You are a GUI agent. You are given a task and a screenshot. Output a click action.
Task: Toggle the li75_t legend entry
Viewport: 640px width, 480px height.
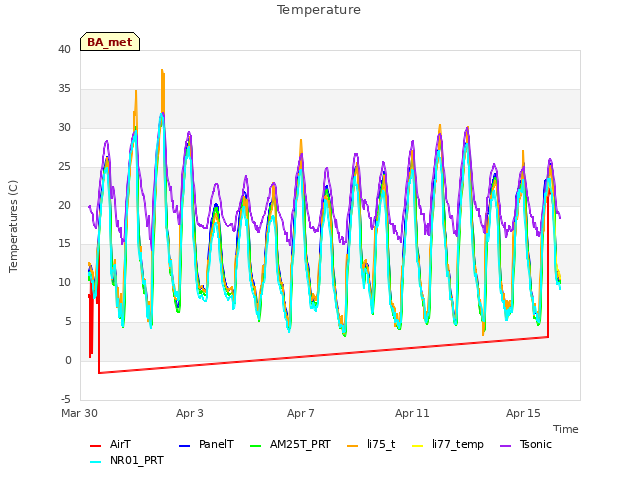[x=371, y=444]
